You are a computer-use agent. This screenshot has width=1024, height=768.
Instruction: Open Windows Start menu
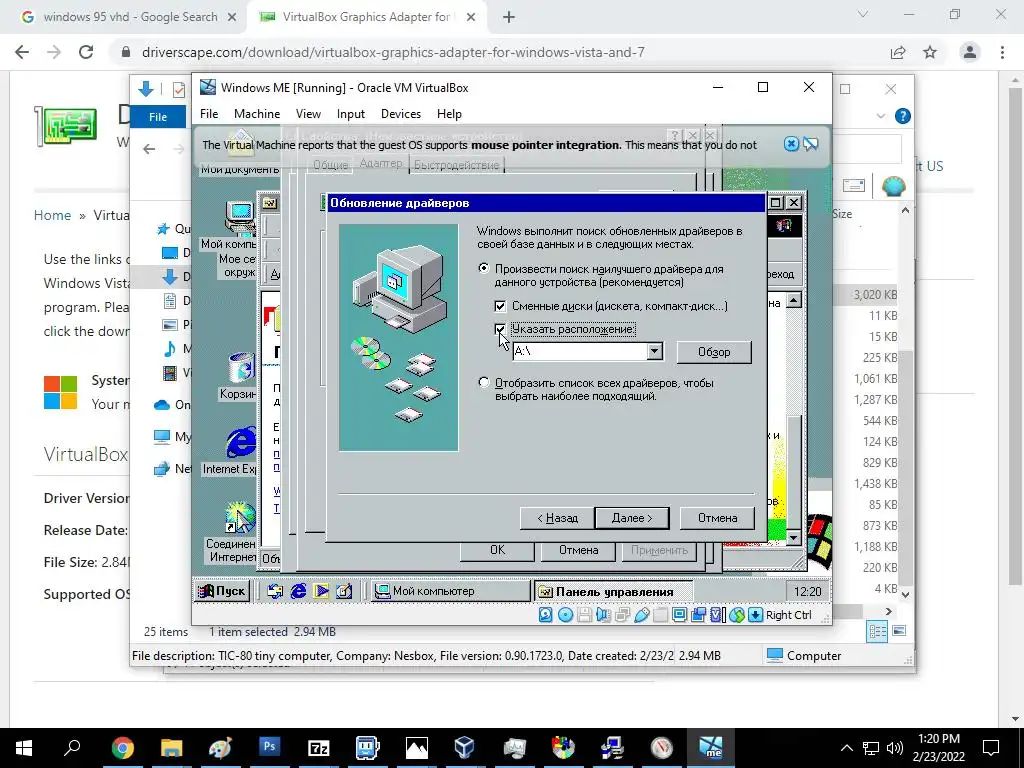24,747
